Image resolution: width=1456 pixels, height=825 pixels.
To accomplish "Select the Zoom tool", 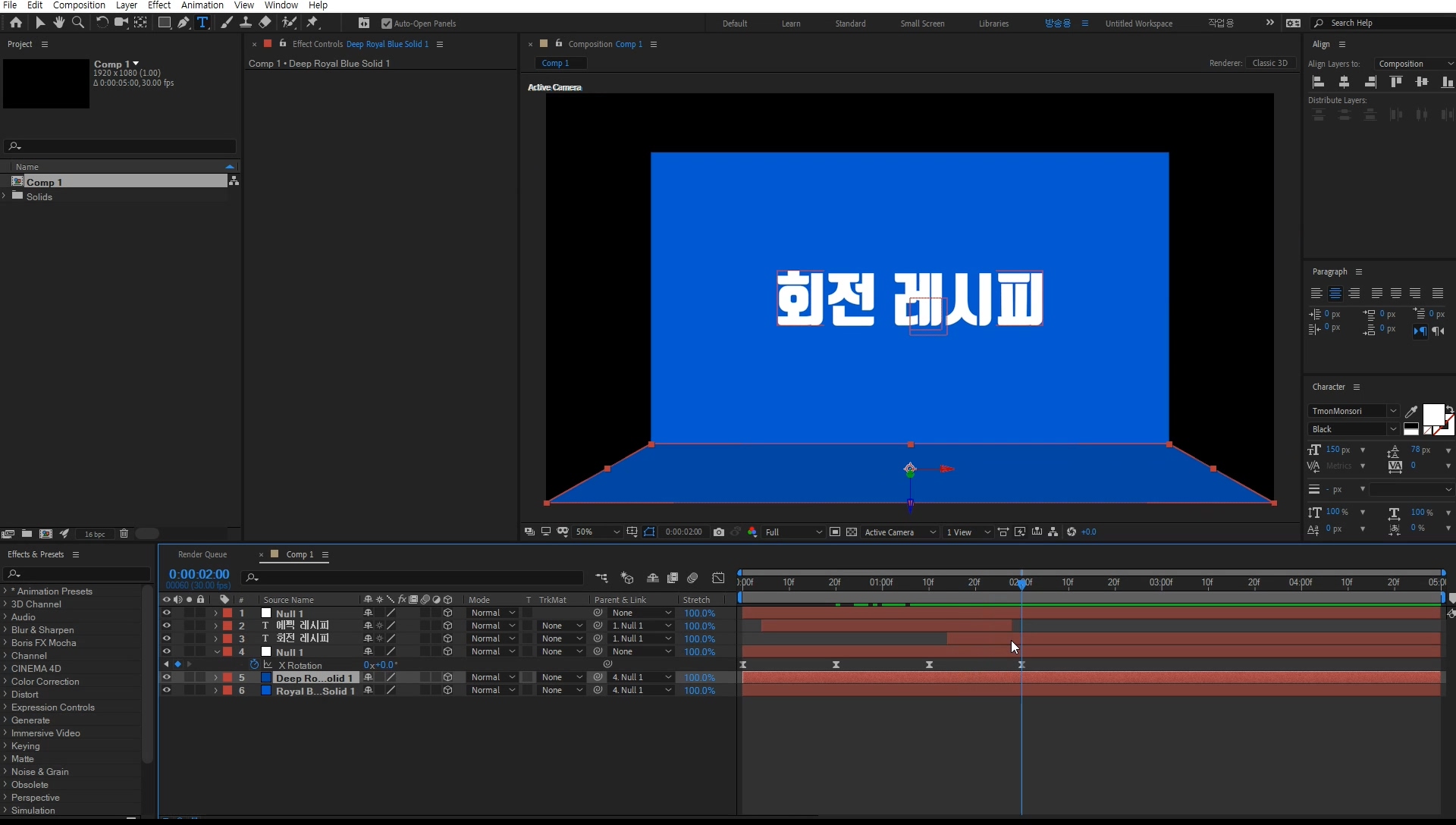I will (77, 23).
